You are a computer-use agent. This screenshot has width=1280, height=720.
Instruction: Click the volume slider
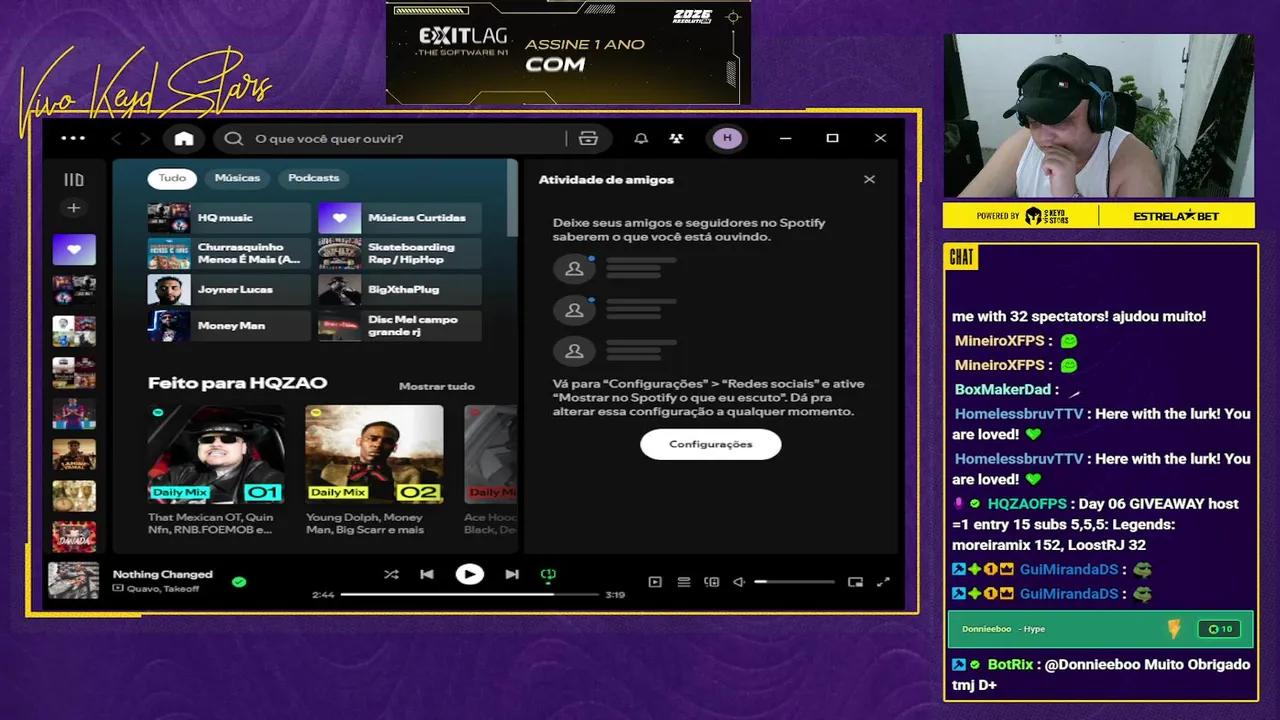point(794,582)
